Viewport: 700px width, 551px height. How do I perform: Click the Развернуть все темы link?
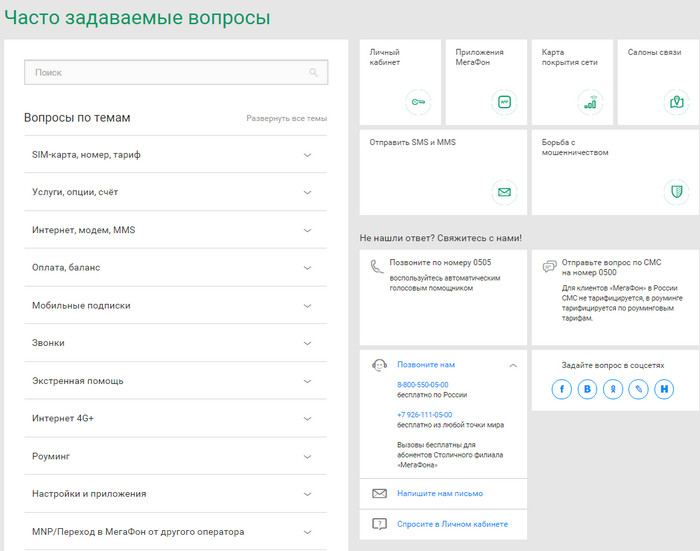(x=286, y=119)
